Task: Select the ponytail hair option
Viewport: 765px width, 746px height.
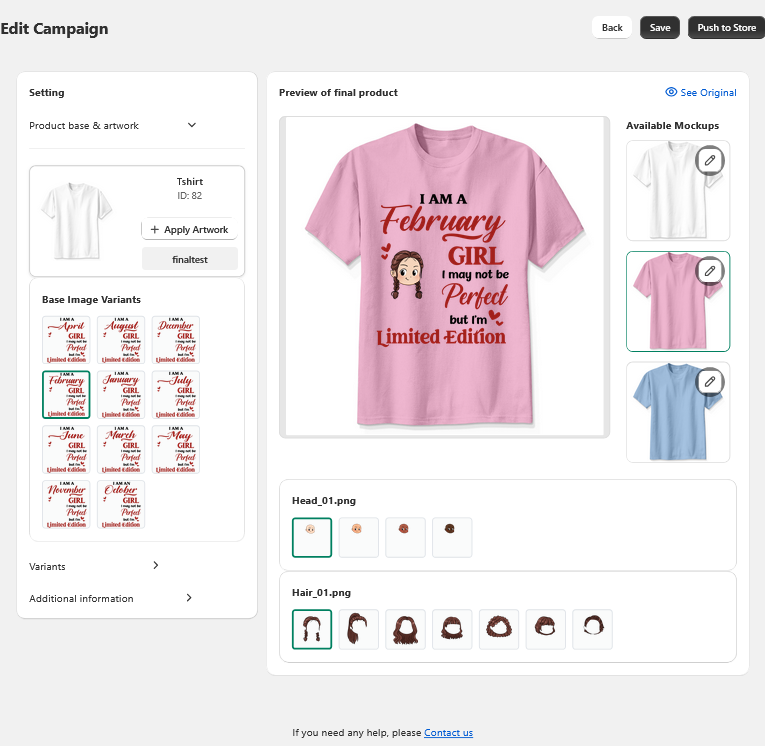Action: [358, 629]
